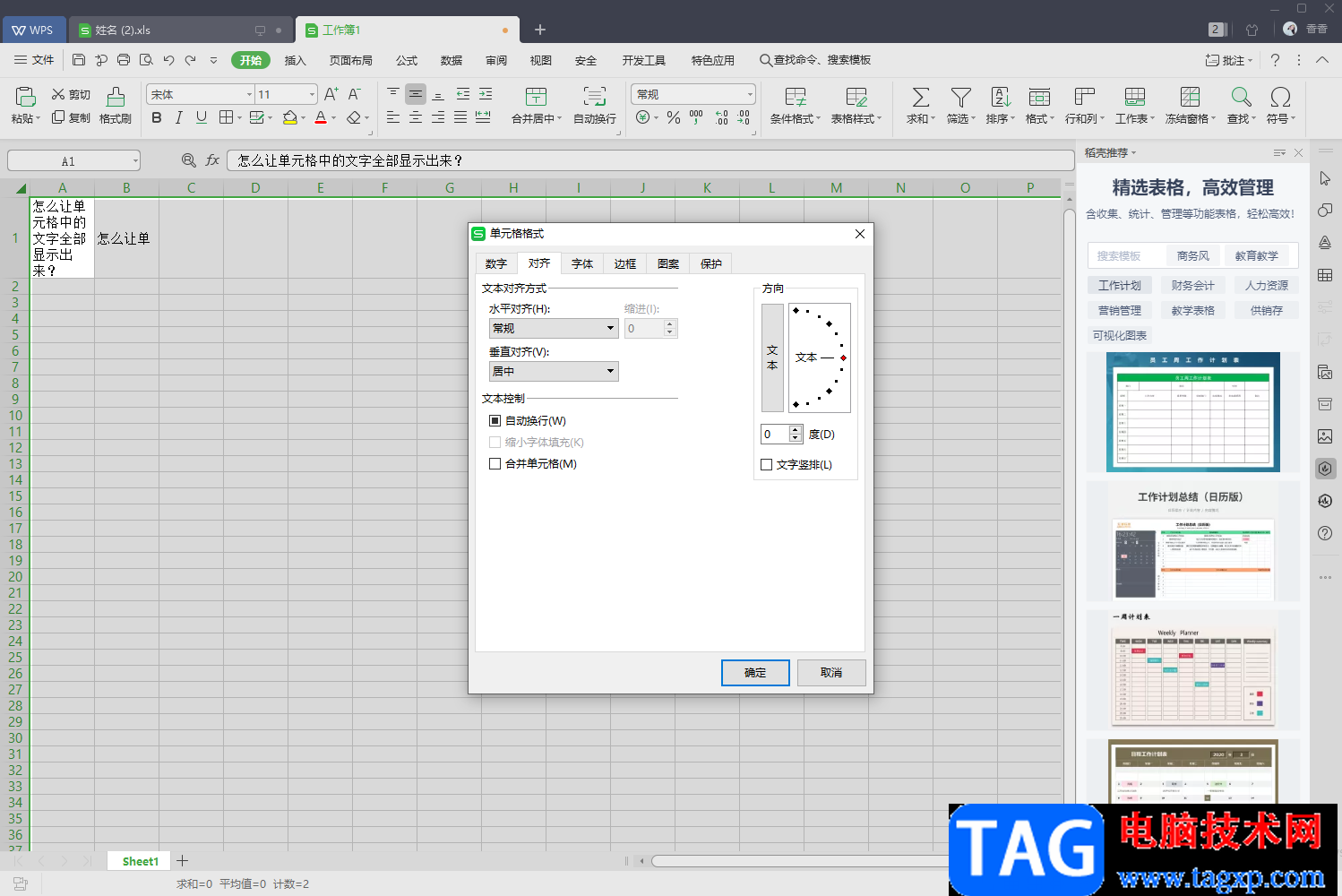Viewport: 1342px width, 896px height.
Task: Close the cell format dialog
Action: tap(860, 234)
